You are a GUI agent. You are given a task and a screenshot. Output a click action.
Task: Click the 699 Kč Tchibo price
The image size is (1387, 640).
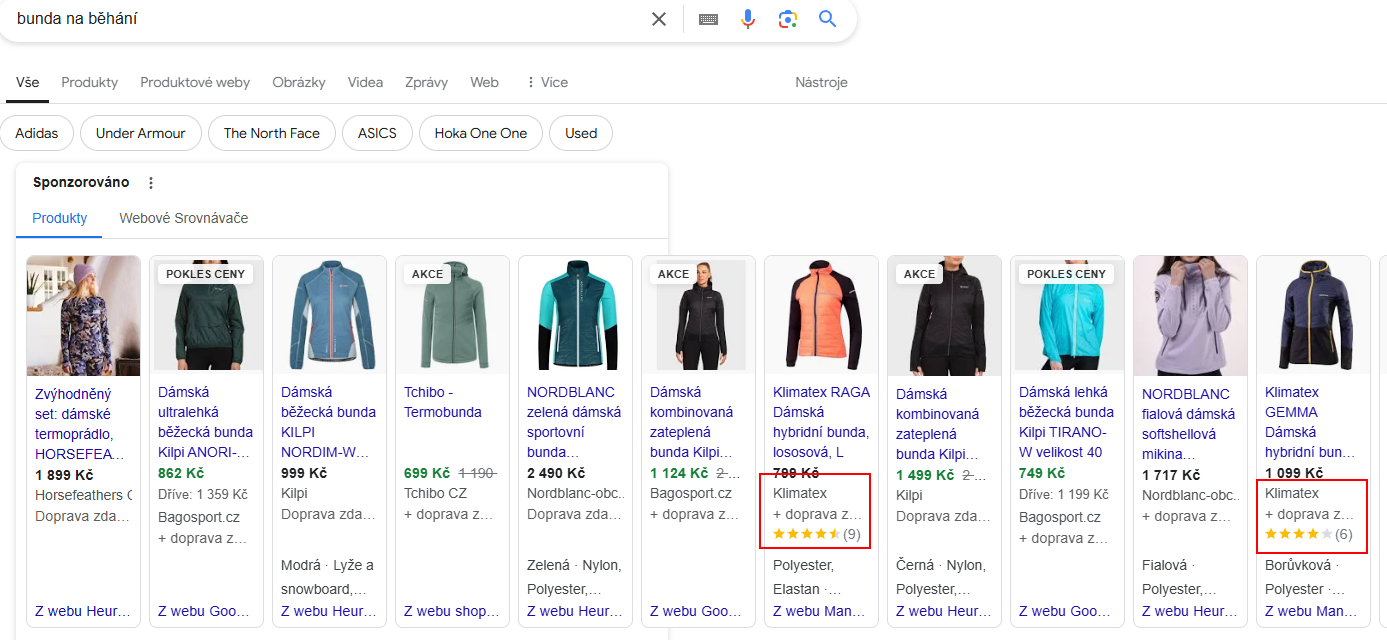427,473
